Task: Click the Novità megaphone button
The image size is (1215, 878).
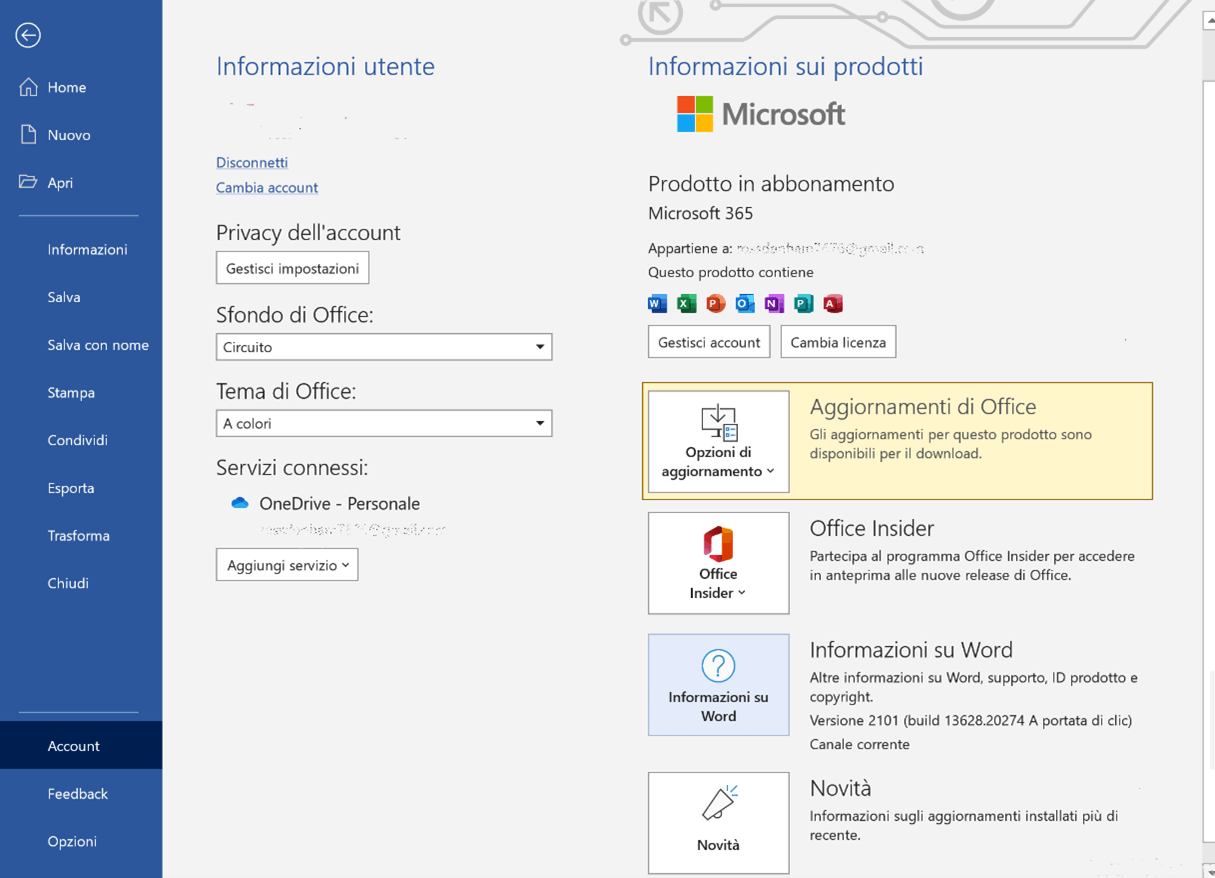Action: (718, 823)
